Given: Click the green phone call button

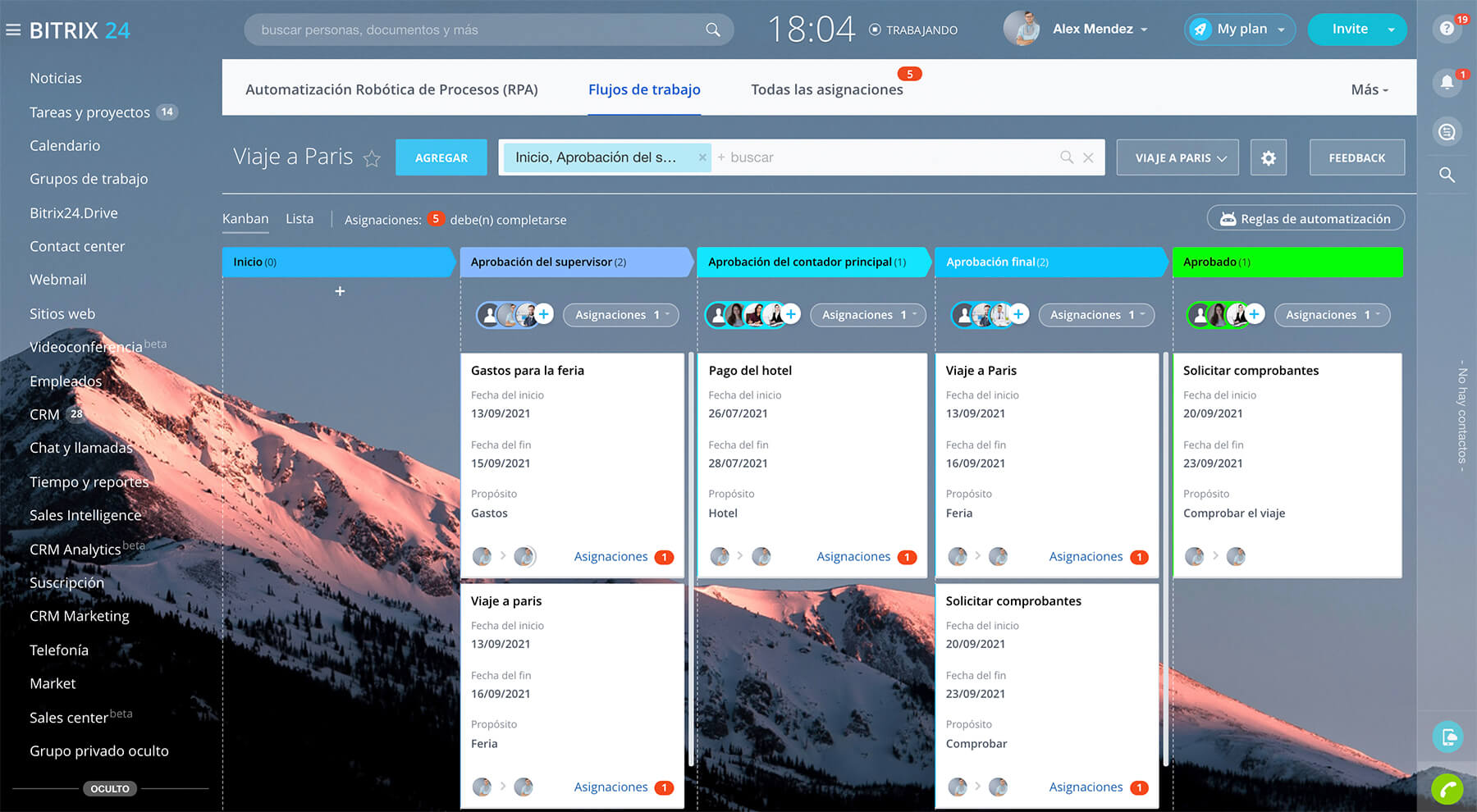Looking at the screenshot, I should (x=1447, y=790).
